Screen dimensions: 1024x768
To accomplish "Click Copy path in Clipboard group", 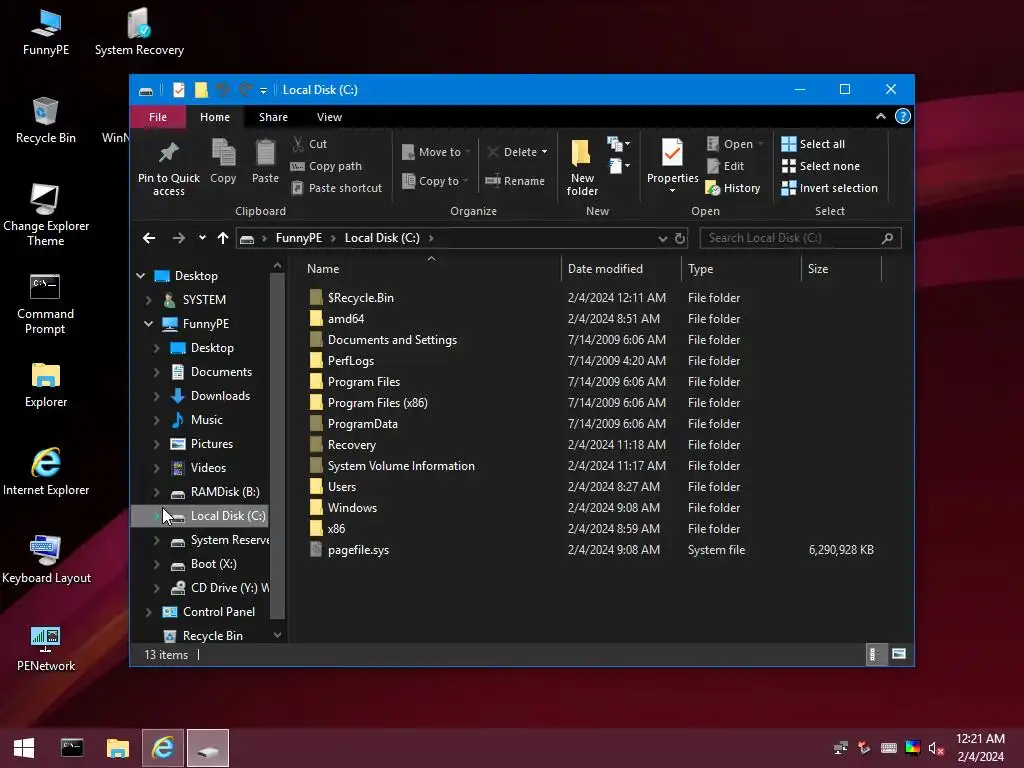I will (x=326, y=166).
